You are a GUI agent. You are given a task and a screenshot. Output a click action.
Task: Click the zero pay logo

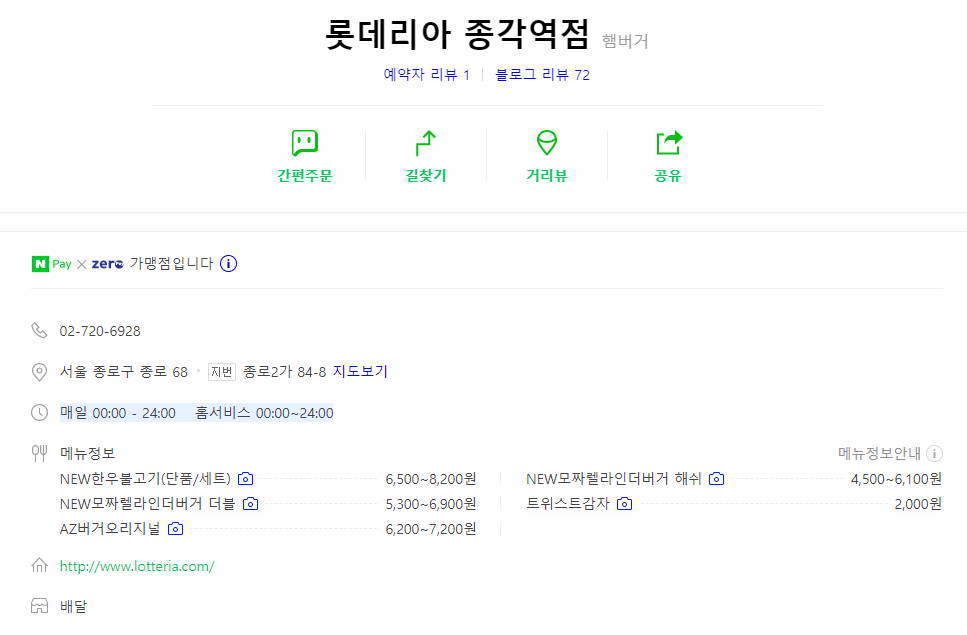pos(107,264)
